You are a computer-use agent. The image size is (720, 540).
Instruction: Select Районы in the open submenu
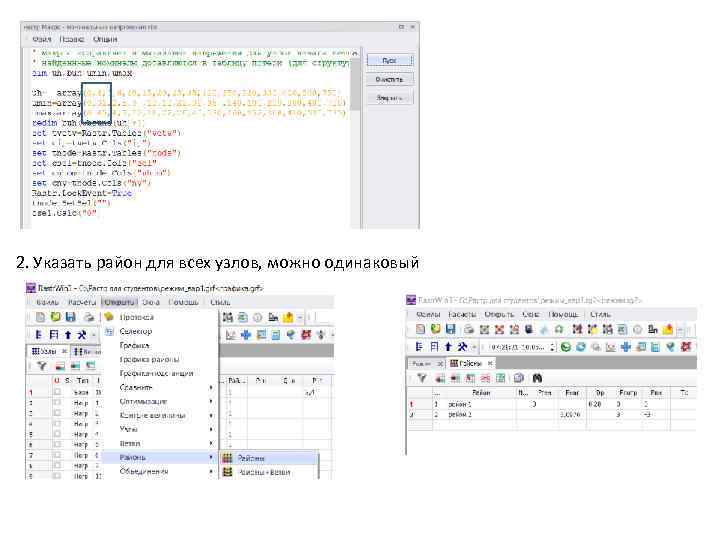[x=250, y=457]
